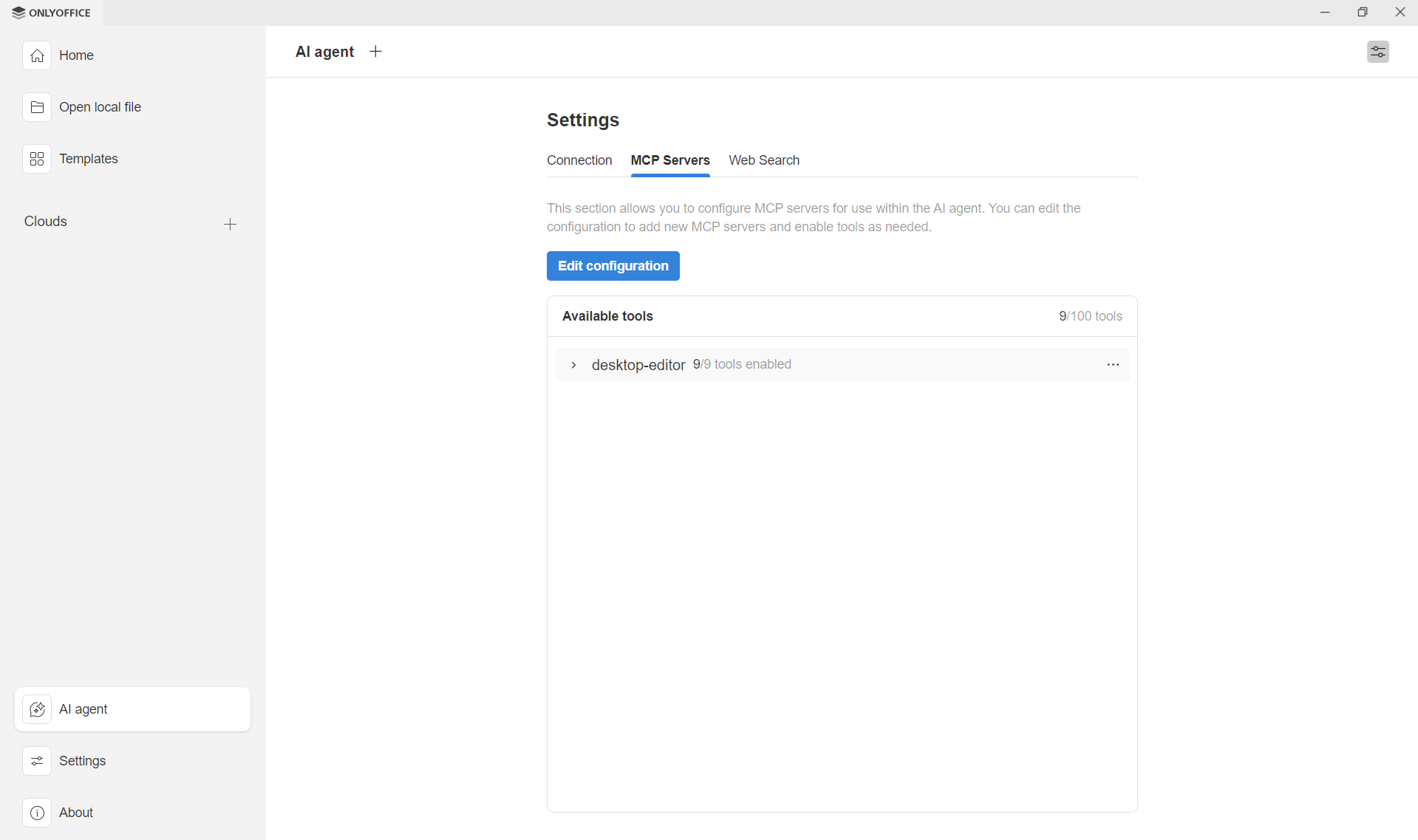1418x840 pixels.
Task: Select the MCP Servers tab
Action: click(669, 160)
